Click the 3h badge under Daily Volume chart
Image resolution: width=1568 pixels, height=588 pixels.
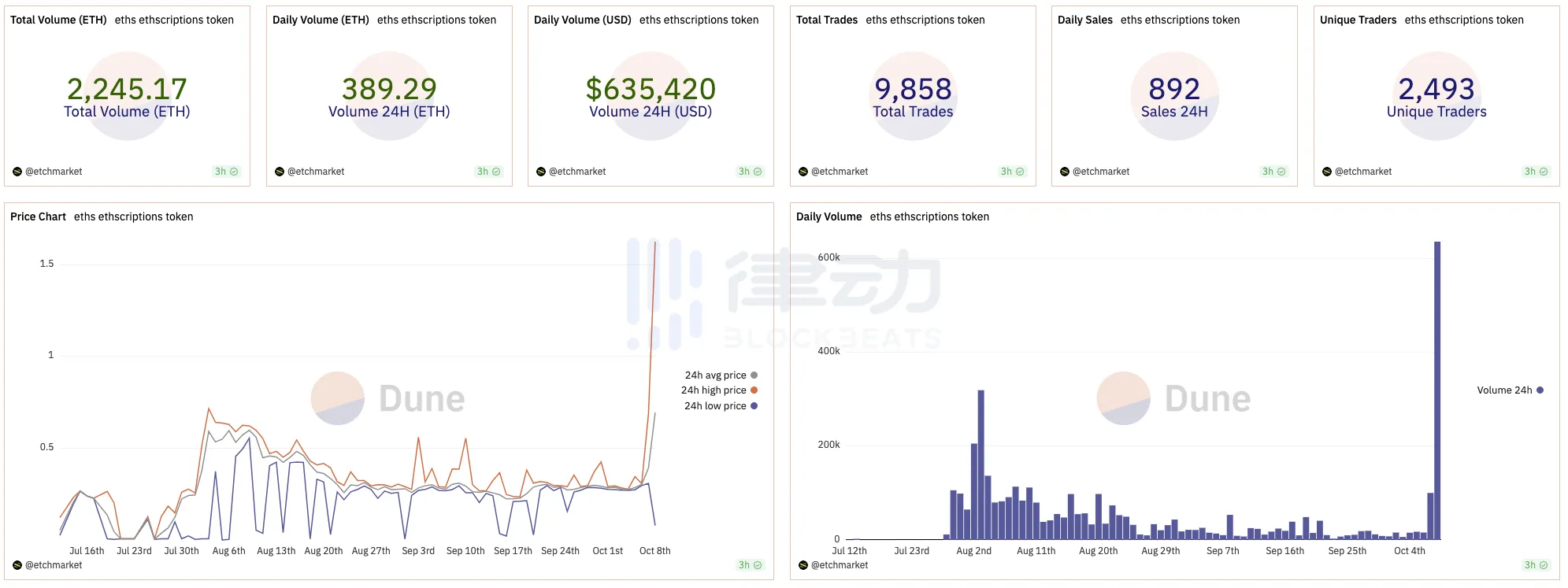tap(1536, 565)
